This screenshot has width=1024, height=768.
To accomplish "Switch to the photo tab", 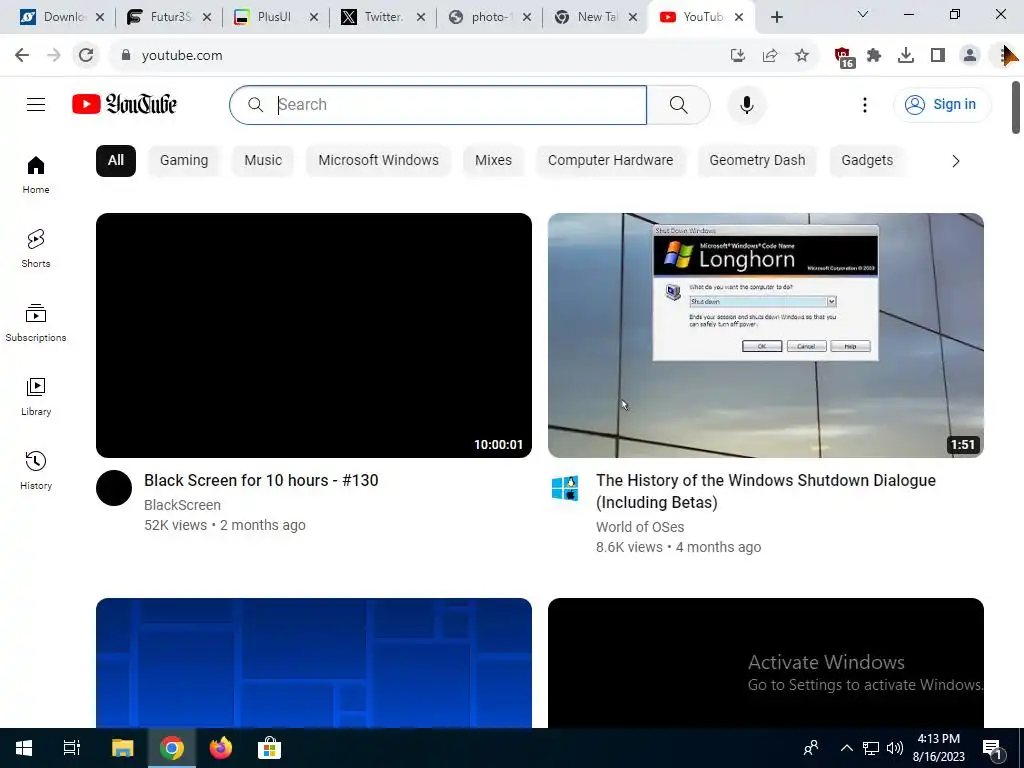I will pyautogui.click(x=489, y=17).
